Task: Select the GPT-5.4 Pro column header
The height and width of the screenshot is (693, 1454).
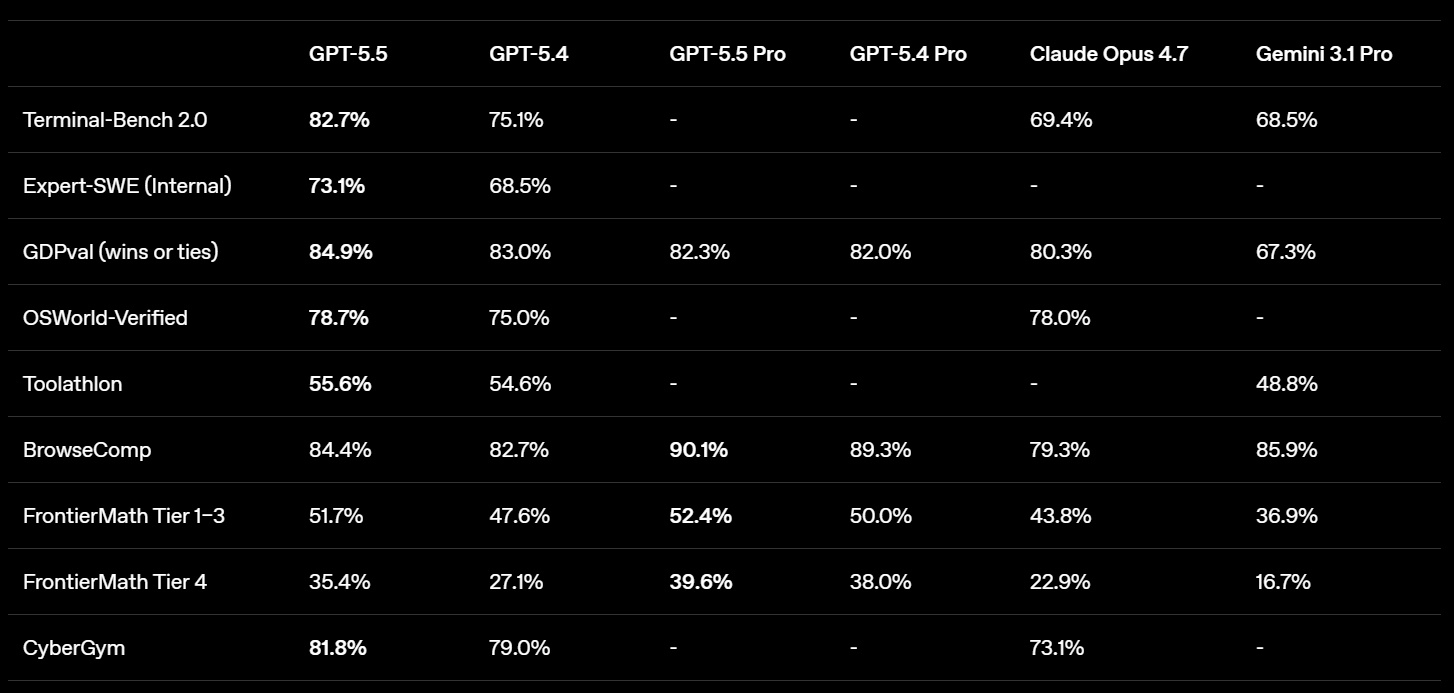Action: [x=907, y=54]
